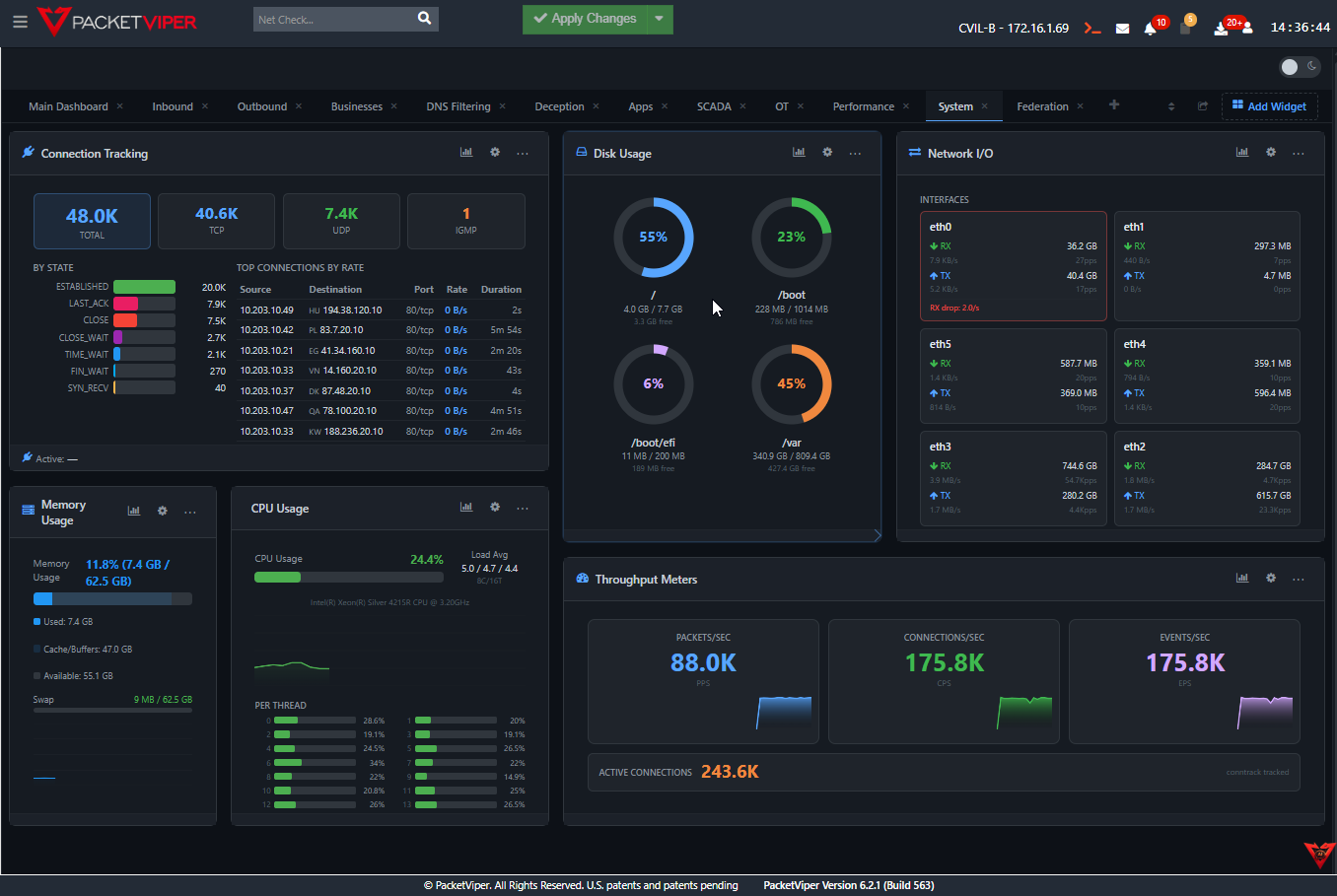This screenshot has height=896, width=1337.
Task: Open the clipboard icon with badge 5
Action: click(x=1183, y=28)
